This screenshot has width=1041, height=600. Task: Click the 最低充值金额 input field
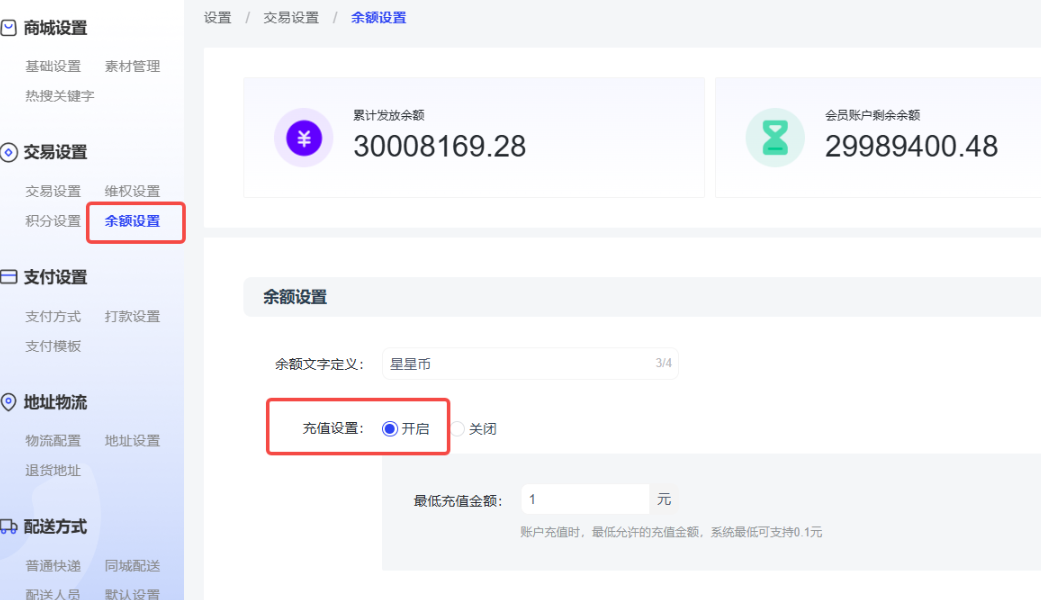pyautogui.click(x=585, y=499)
